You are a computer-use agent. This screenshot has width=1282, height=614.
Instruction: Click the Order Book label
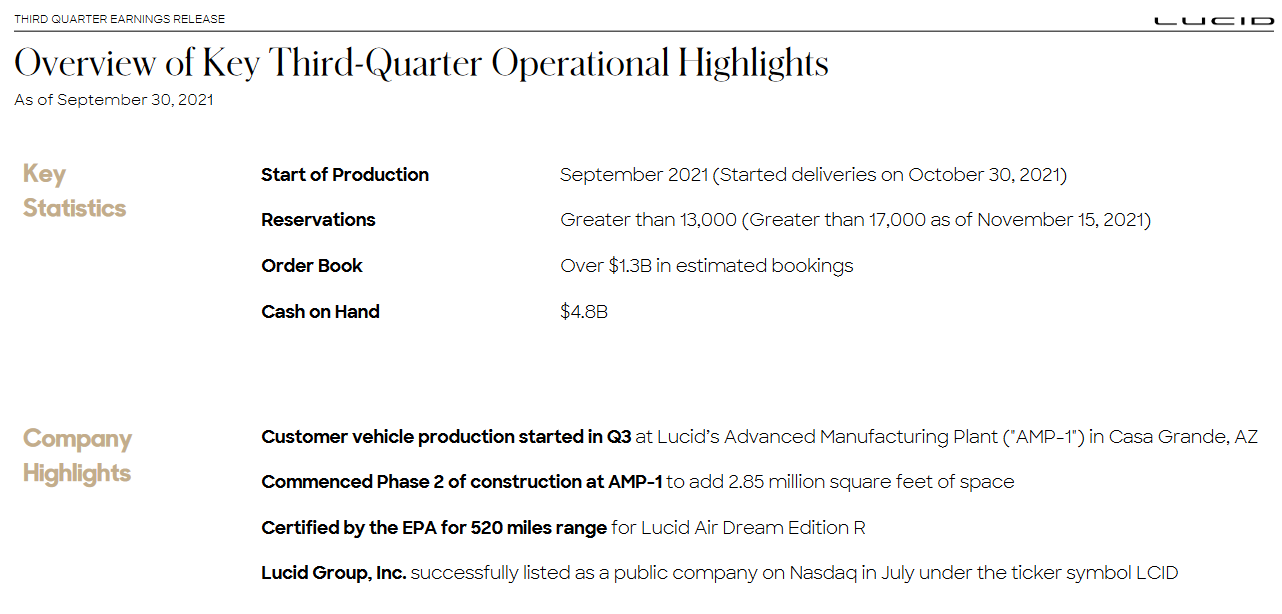click(x=312, y=266)
